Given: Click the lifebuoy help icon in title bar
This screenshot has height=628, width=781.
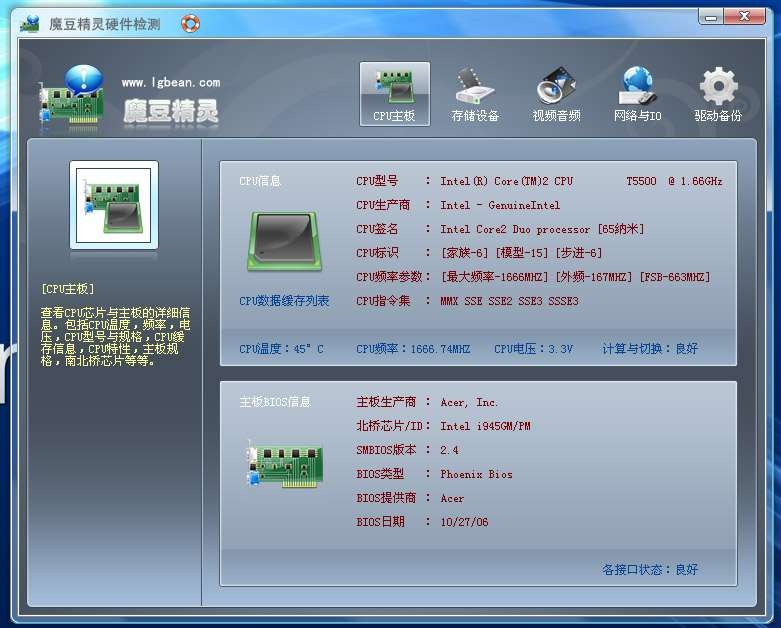Looking at the screenshot, I should [x=190, y=23].
